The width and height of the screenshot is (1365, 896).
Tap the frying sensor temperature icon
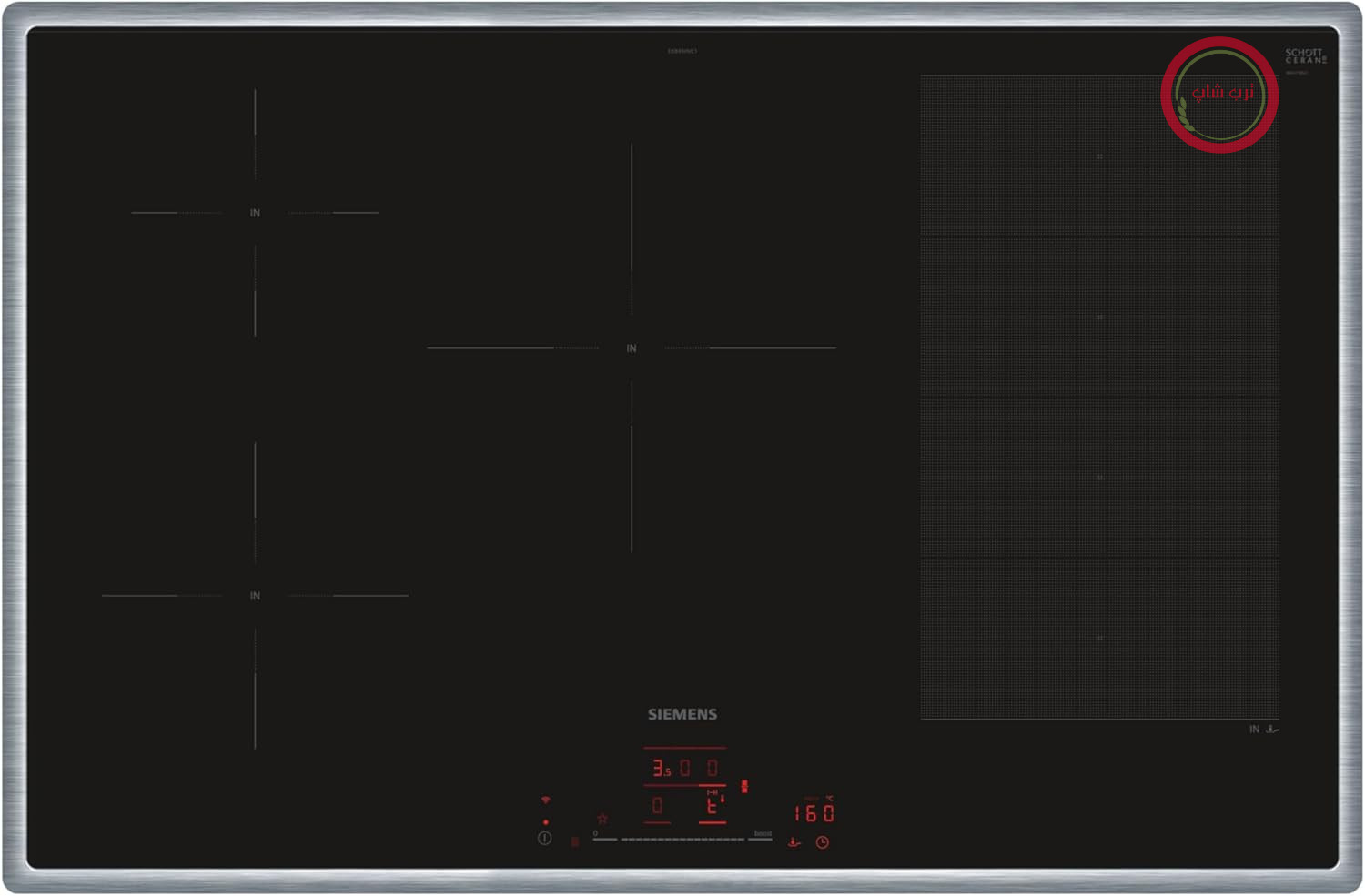[x=794, y=842]
